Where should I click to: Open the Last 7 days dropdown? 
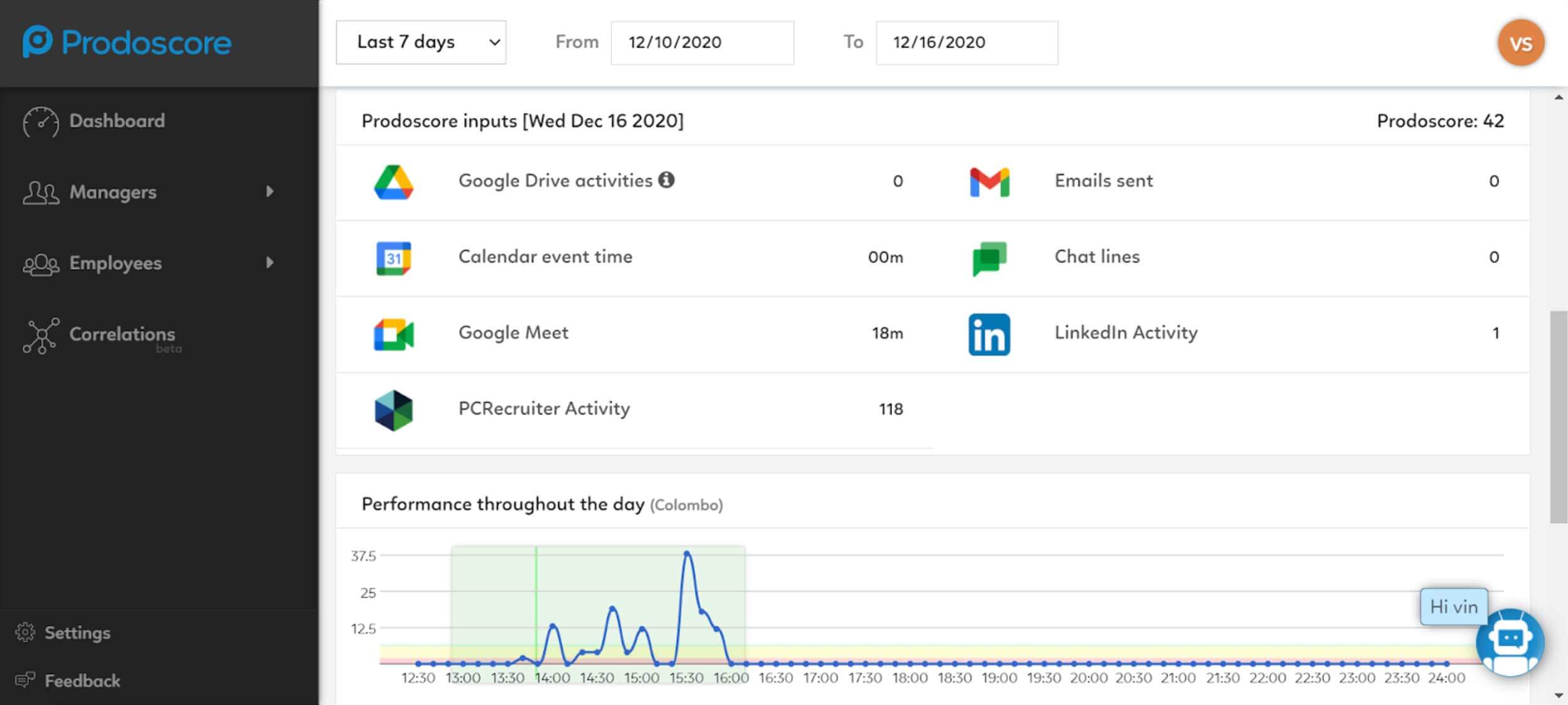pos(421,42)
